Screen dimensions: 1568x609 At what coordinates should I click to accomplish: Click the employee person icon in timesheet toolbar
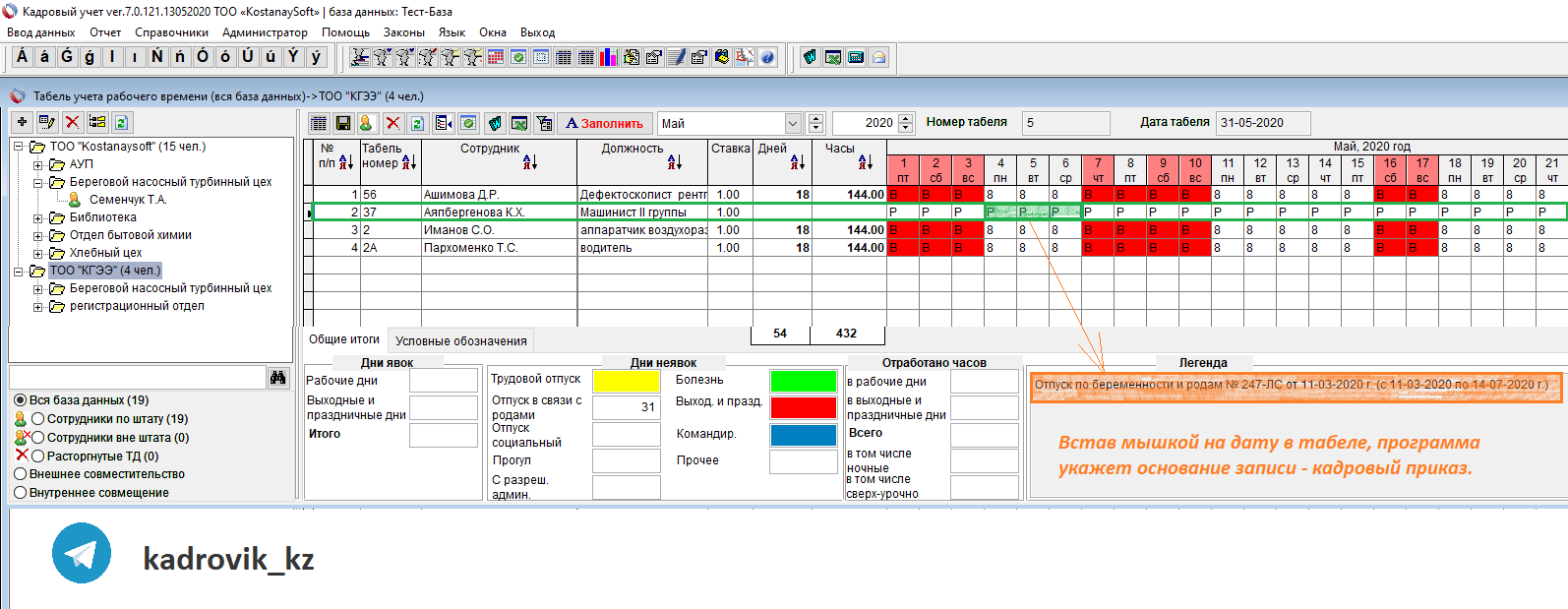coord(366,123)
